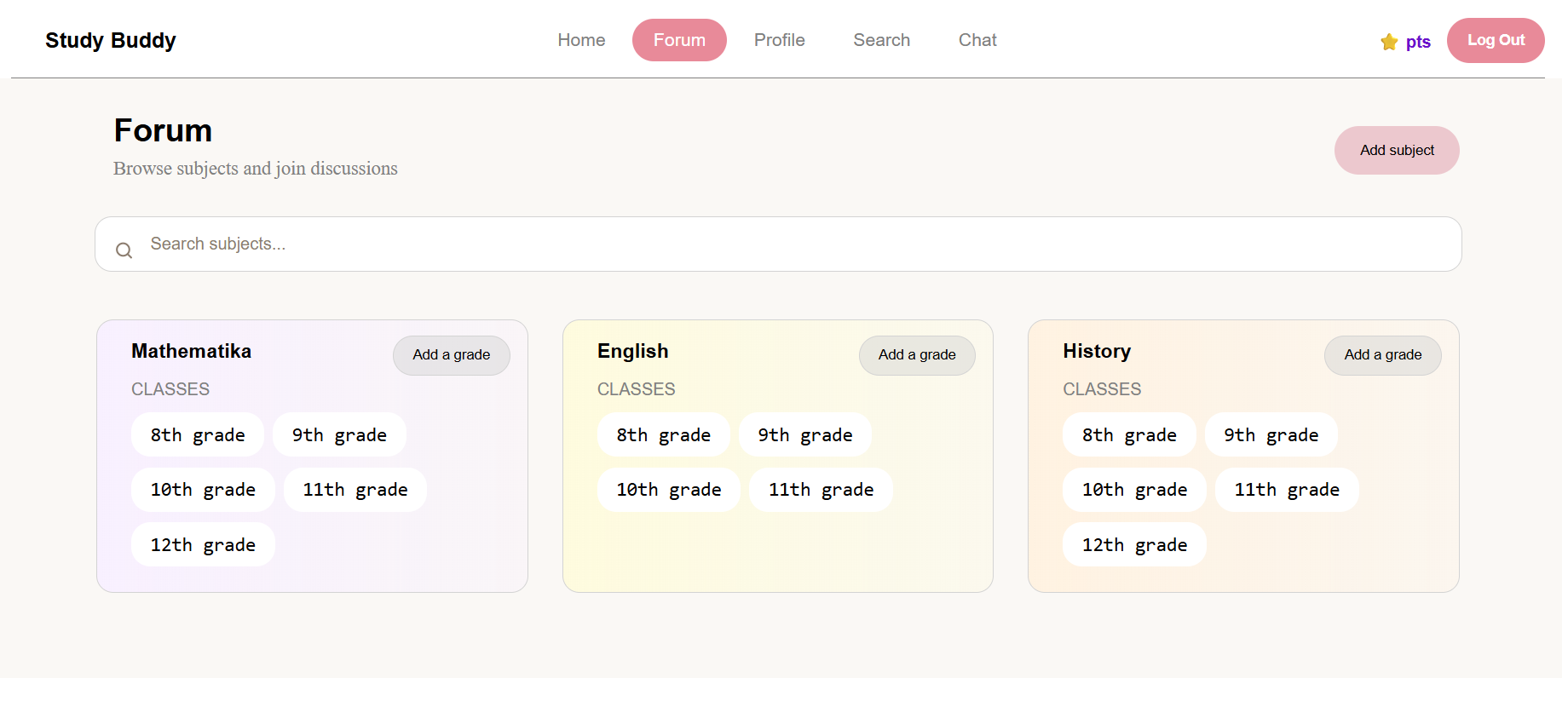Open Mathematika 12th grade class
This screenshot has width=1568, height=724.
[203, 545]
